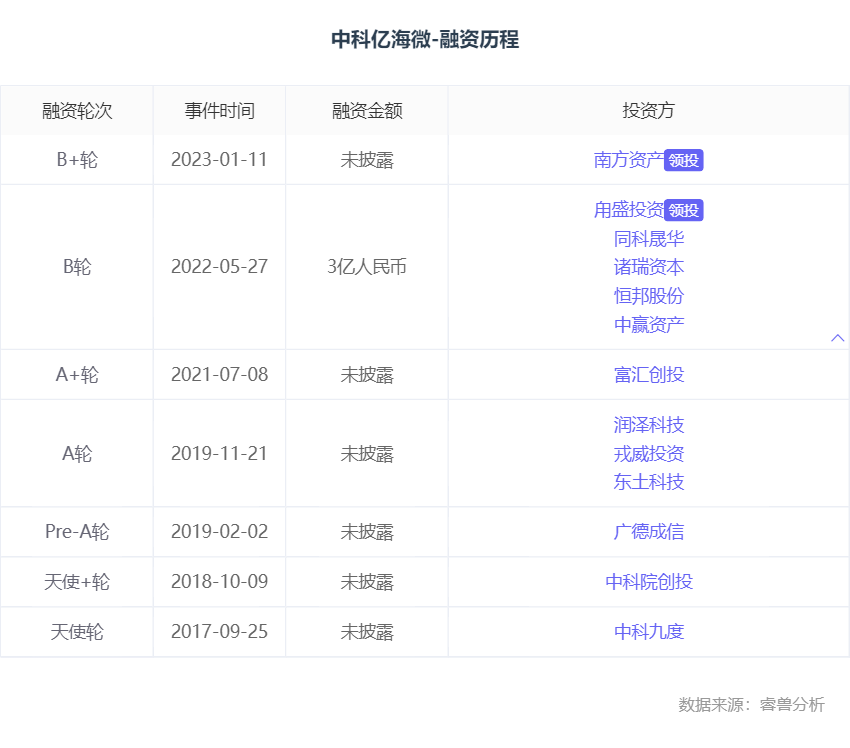Click the 领投 badge beside 南方资产
This screenshot has height=748, width=850.
tap(684, 160)
